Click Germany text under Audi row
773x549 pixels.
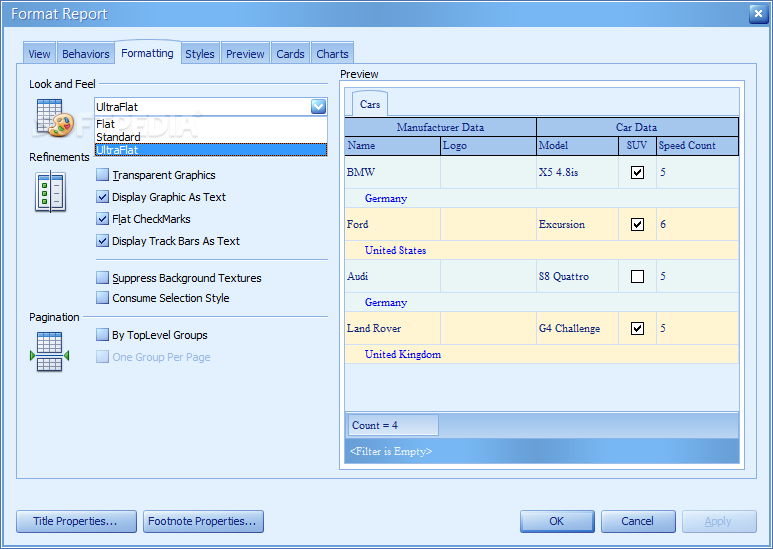click(x=386, y=303)
